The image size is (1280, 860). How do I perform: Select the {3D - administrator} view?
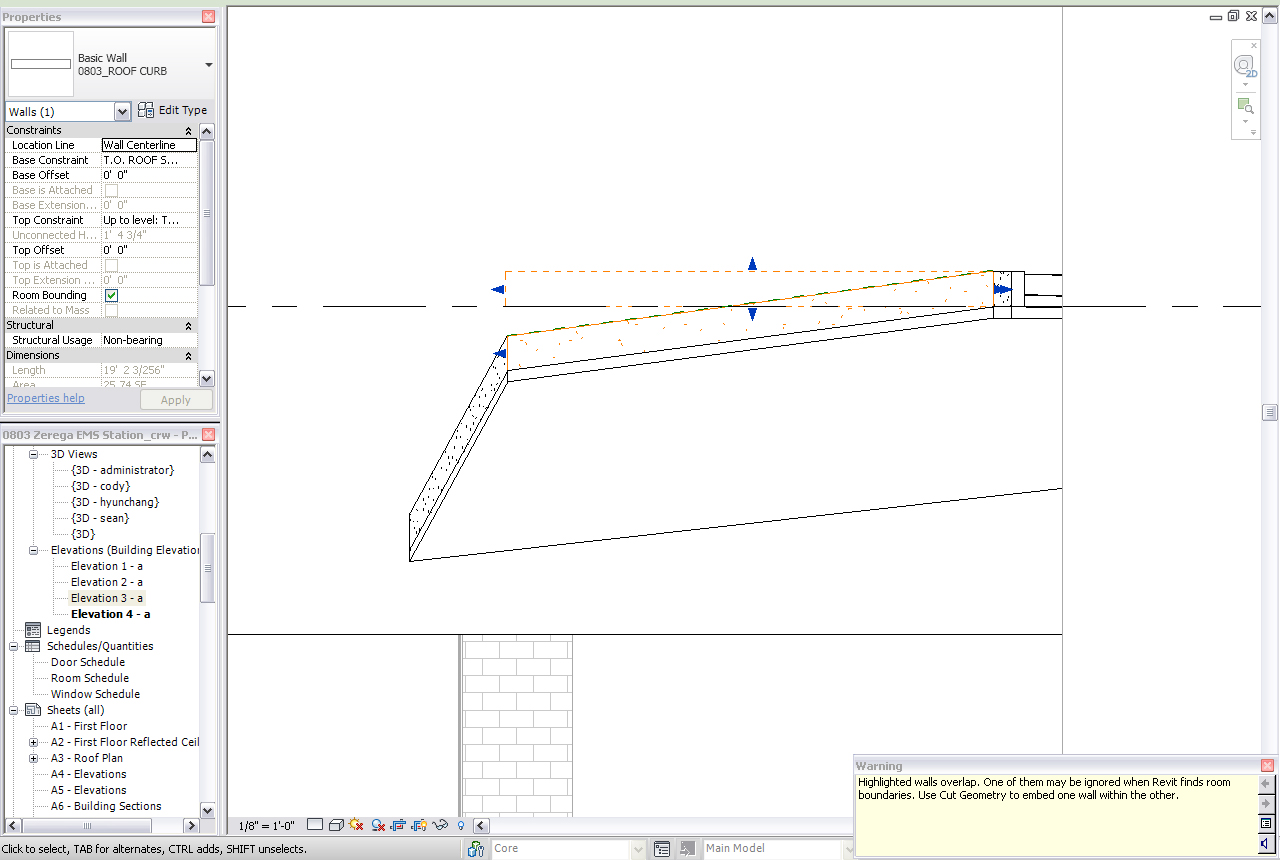[x=122, y=470]
